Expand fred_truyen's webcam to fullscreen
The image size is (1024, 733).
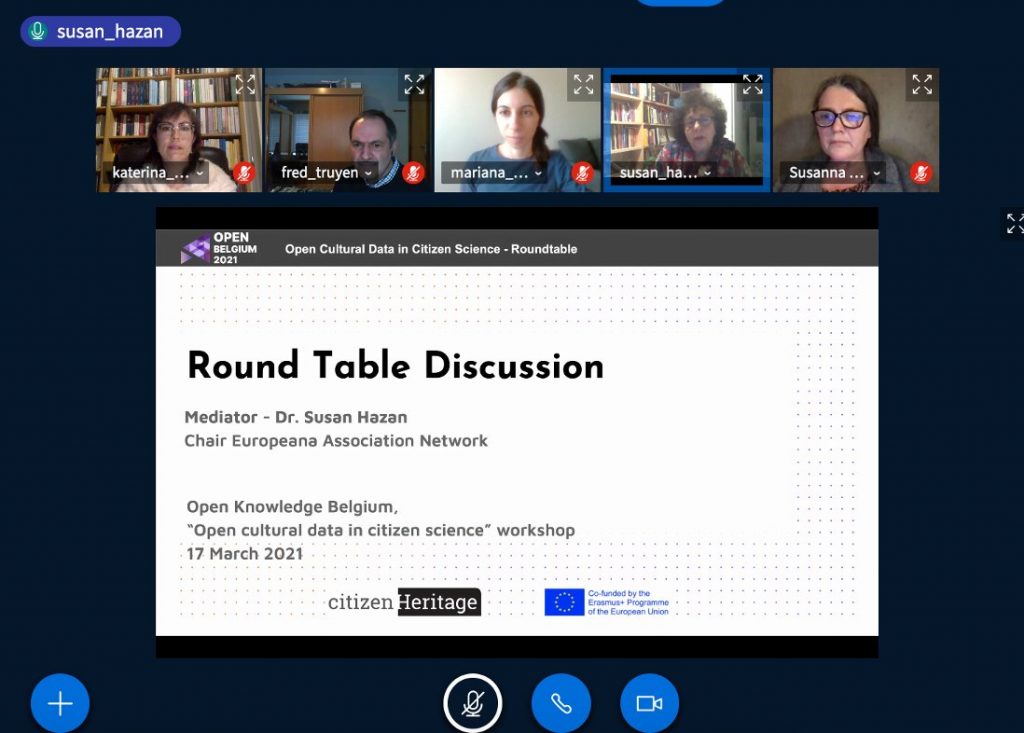coord(414,85)
